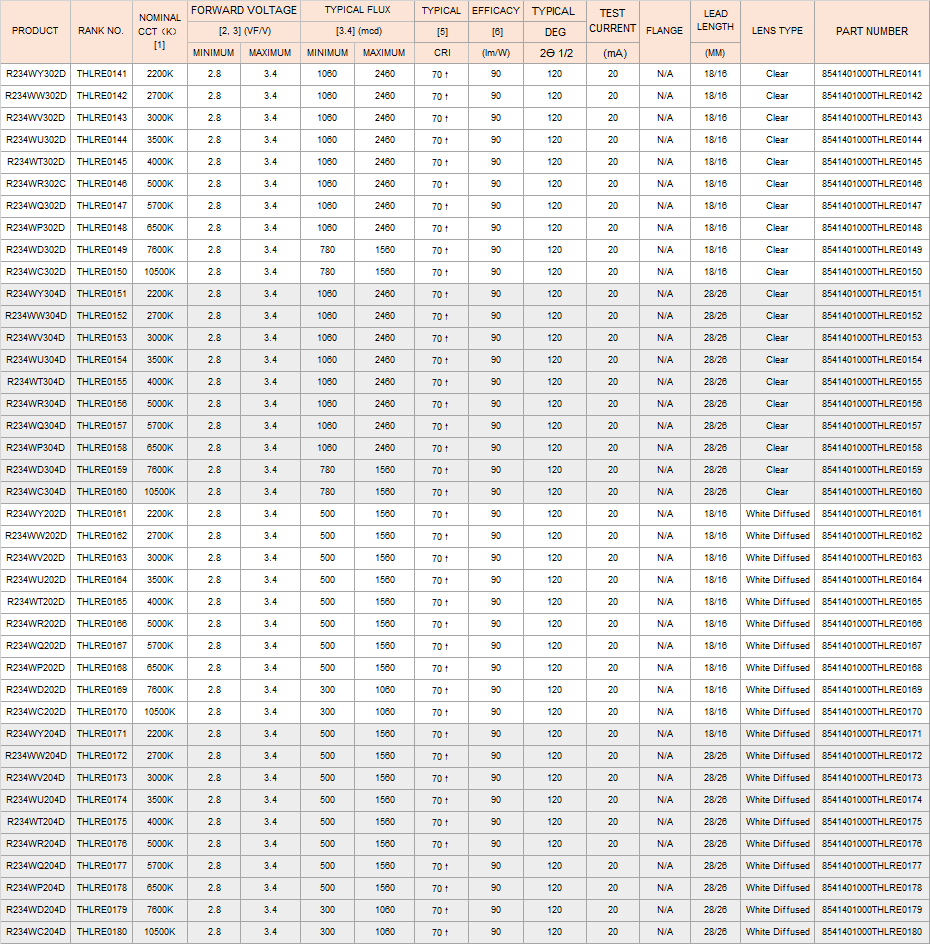This screenshot has width=930, height=944.
Task: Click part number 8541401000THLRE0168
Action: (872, 667)
